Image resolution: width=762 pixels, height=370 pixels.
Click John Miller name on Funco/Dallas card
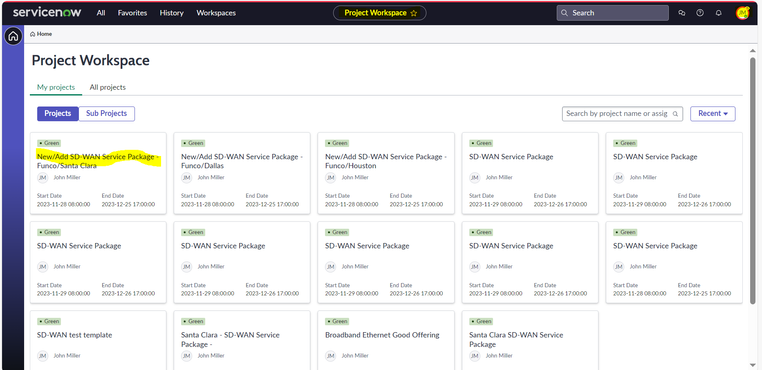coord(211,177)
